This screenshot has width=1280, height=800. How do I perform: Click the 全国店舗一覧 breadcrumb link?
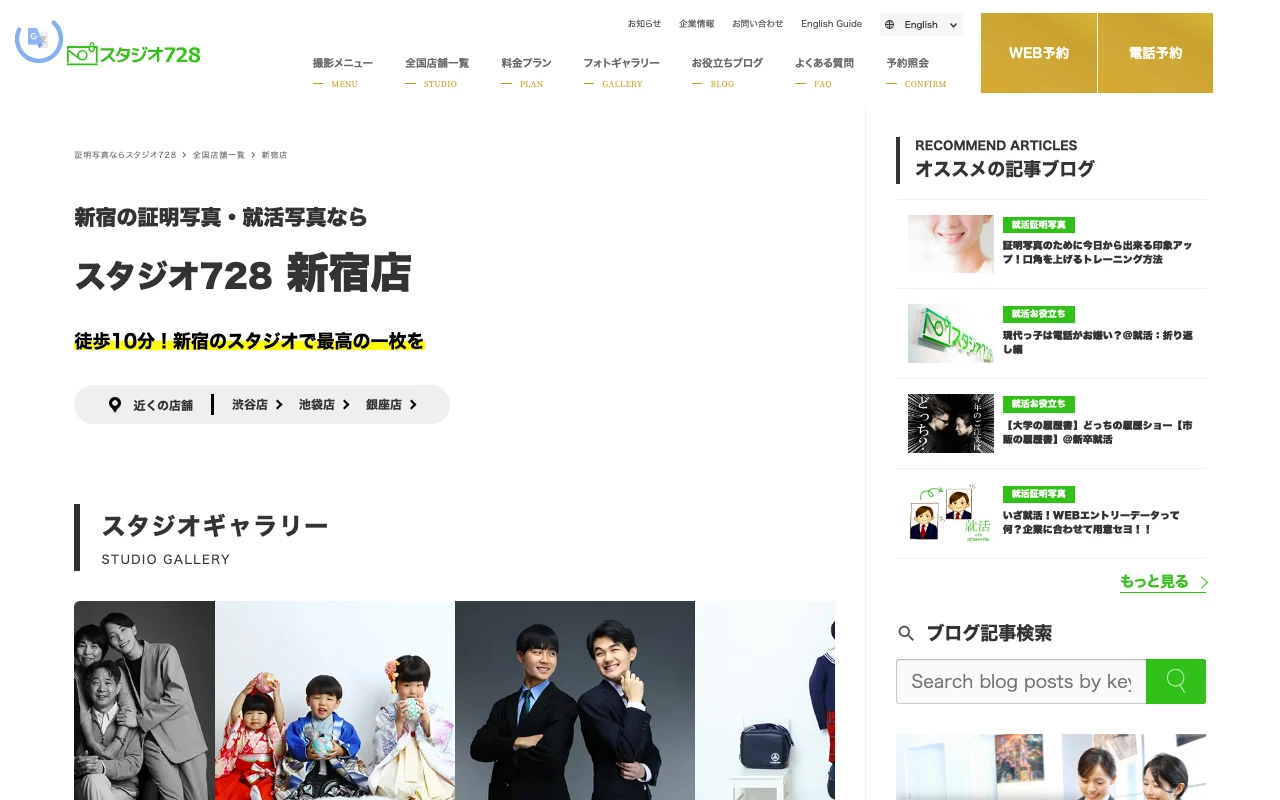218,155
